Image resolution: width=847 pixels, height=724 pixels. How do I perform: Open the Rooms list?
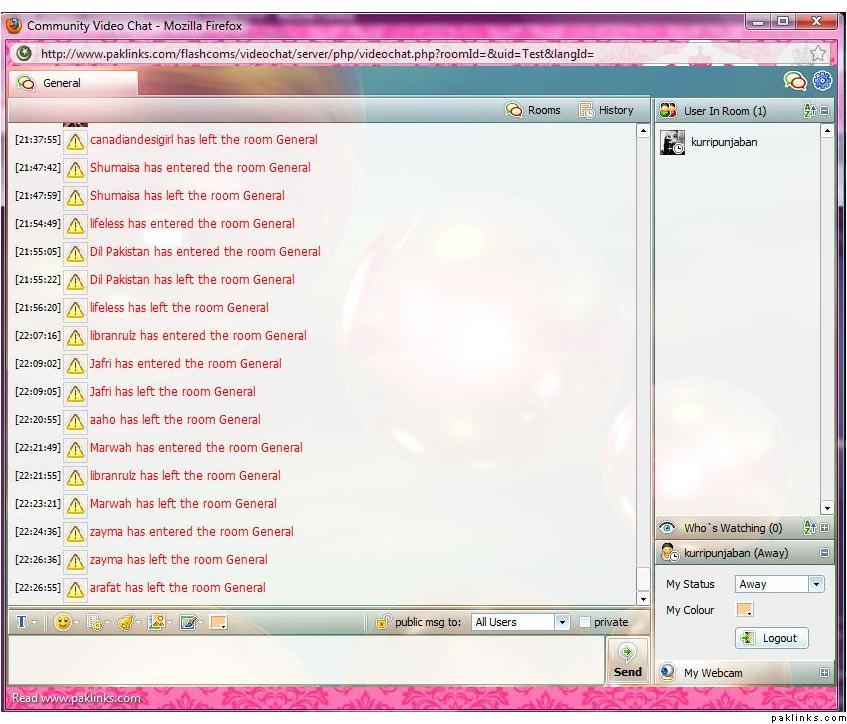click(x=534, y=110)
